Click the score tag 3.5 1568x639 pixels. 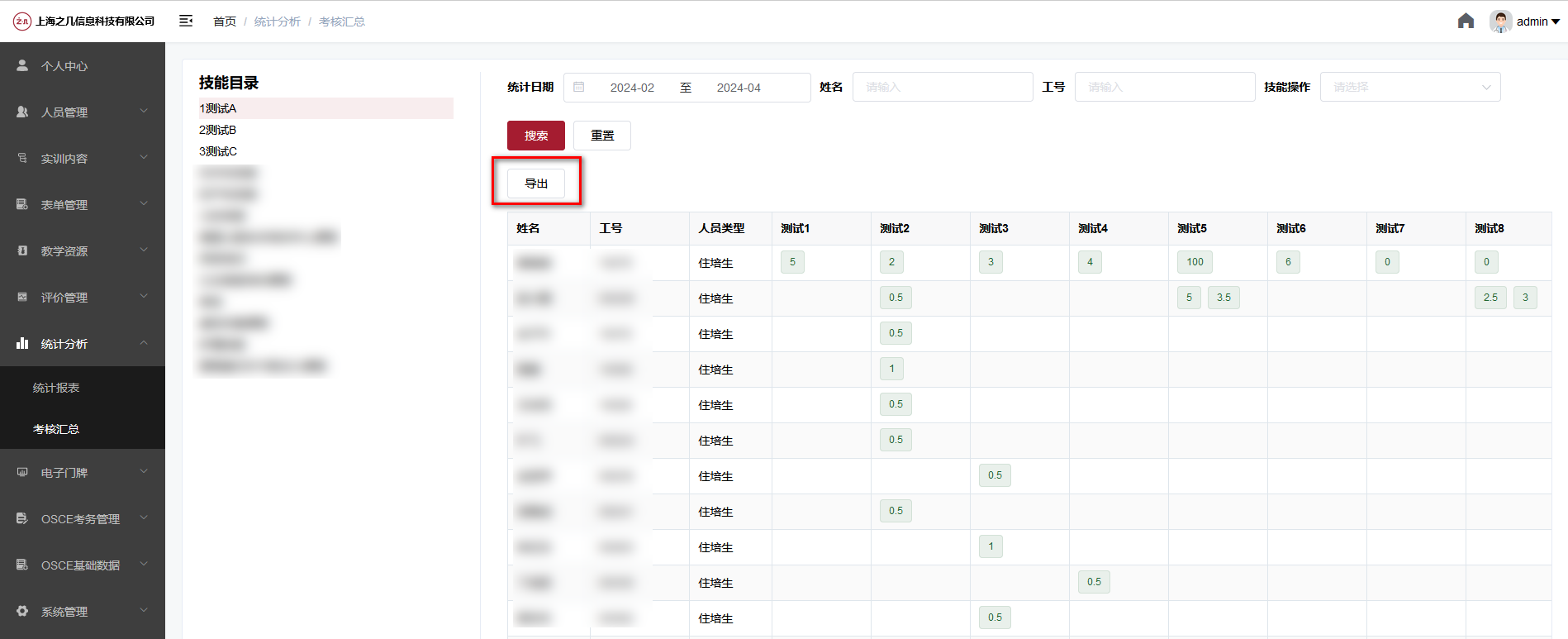[1224, 298]
